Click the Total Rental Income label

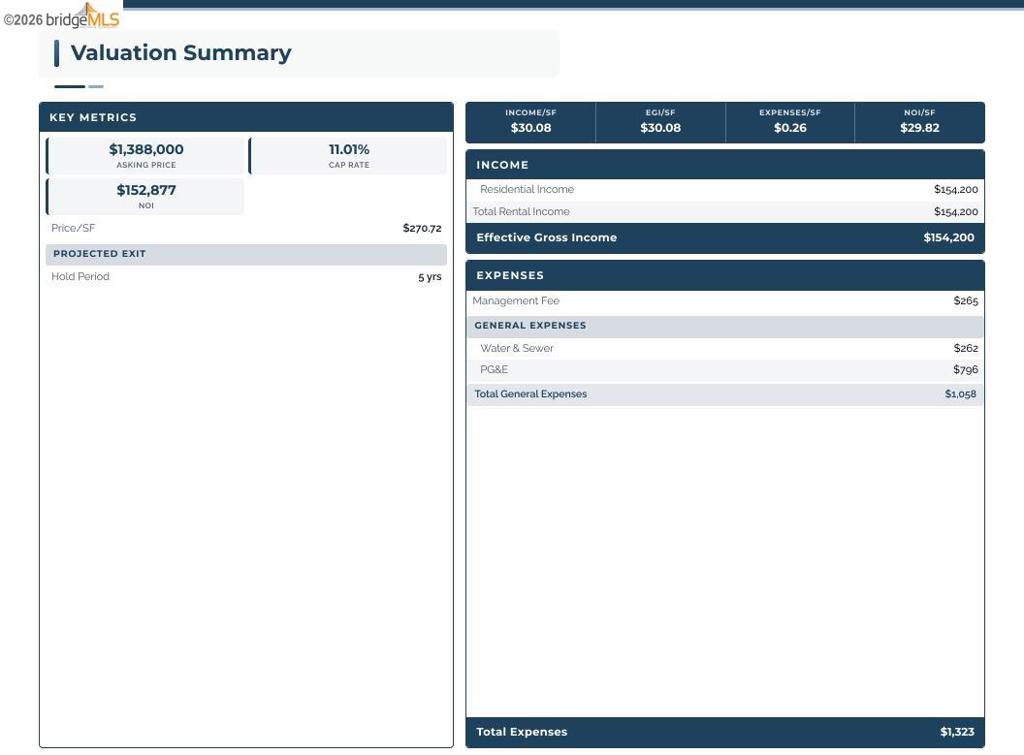pyautogui.click(x=521, y=212)
